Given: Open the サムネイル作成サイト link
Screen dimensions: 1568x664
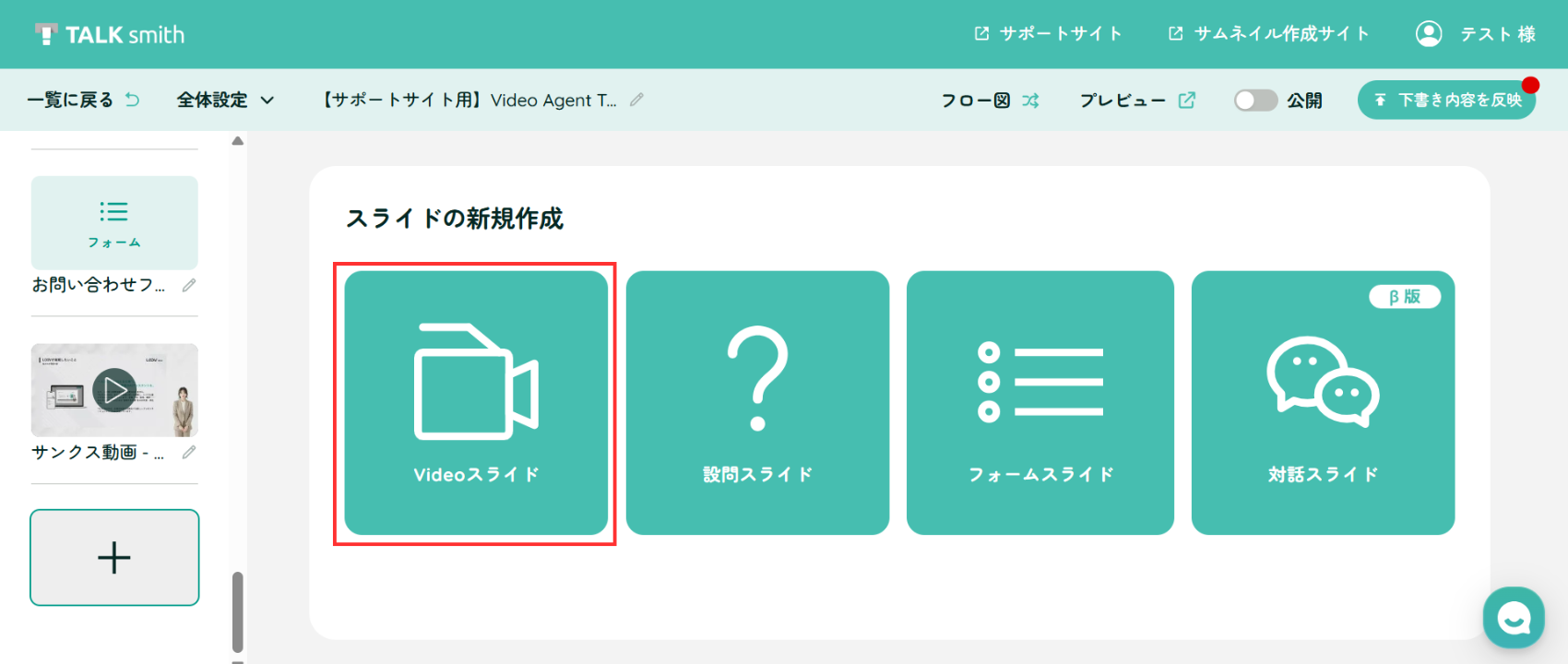Looking at the screenshot, I should [1269, 34].
